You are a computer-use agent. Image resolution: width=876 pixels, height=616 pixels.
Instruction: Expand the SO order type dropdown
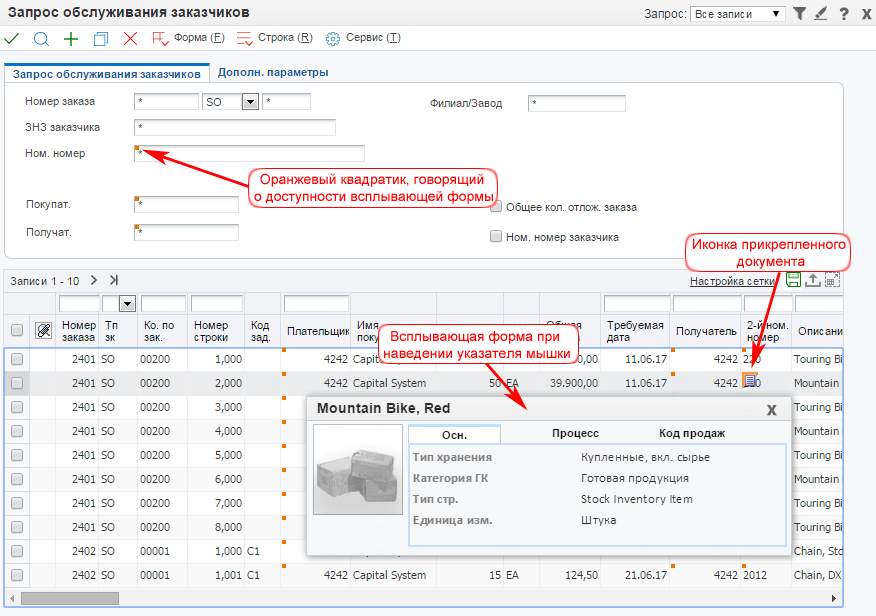[x=250, y=102]
